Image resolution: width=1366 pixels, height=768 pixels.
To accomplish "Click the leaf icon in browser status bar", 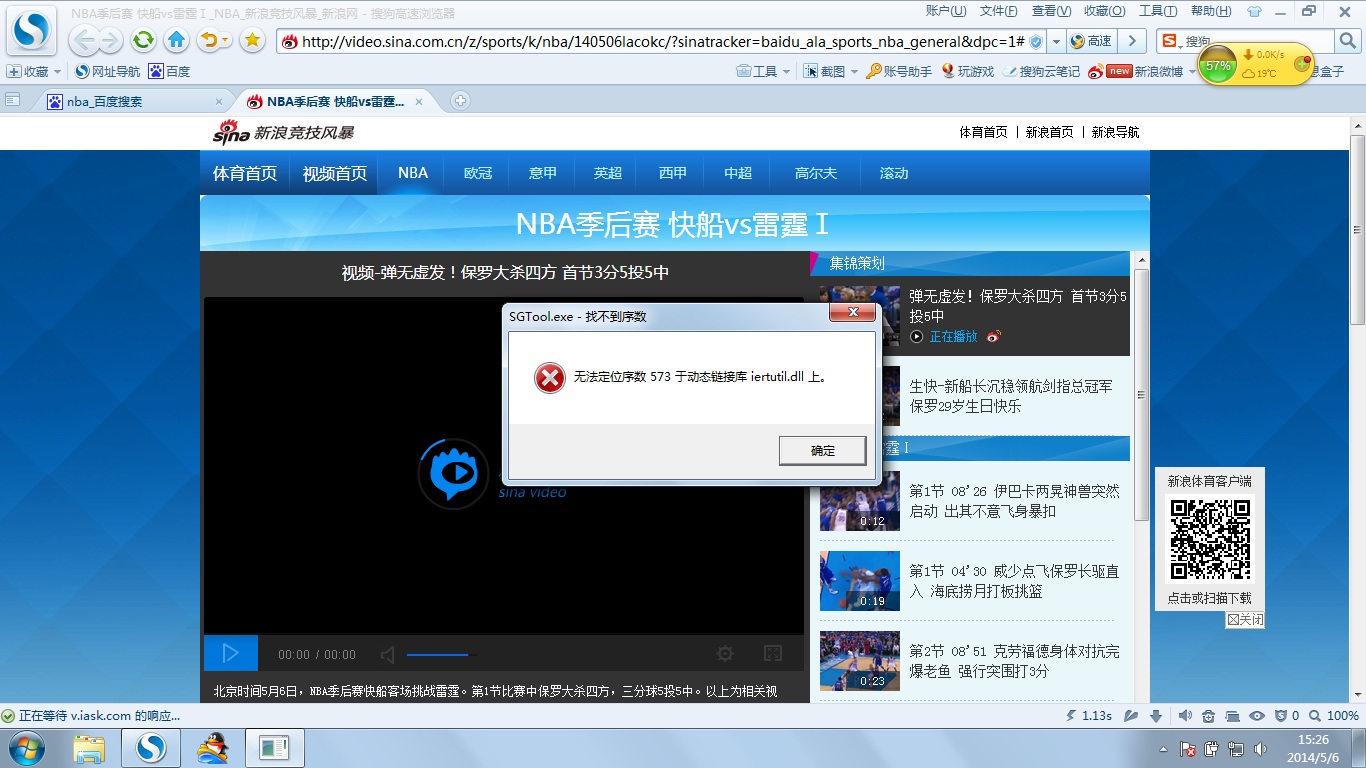I will tap(1131, 716).
